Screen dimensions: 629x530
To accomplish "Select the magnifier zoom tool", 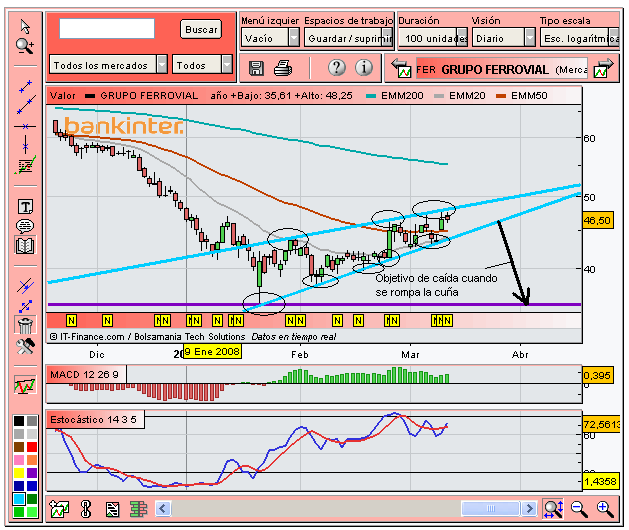I will tap(25, 46).
